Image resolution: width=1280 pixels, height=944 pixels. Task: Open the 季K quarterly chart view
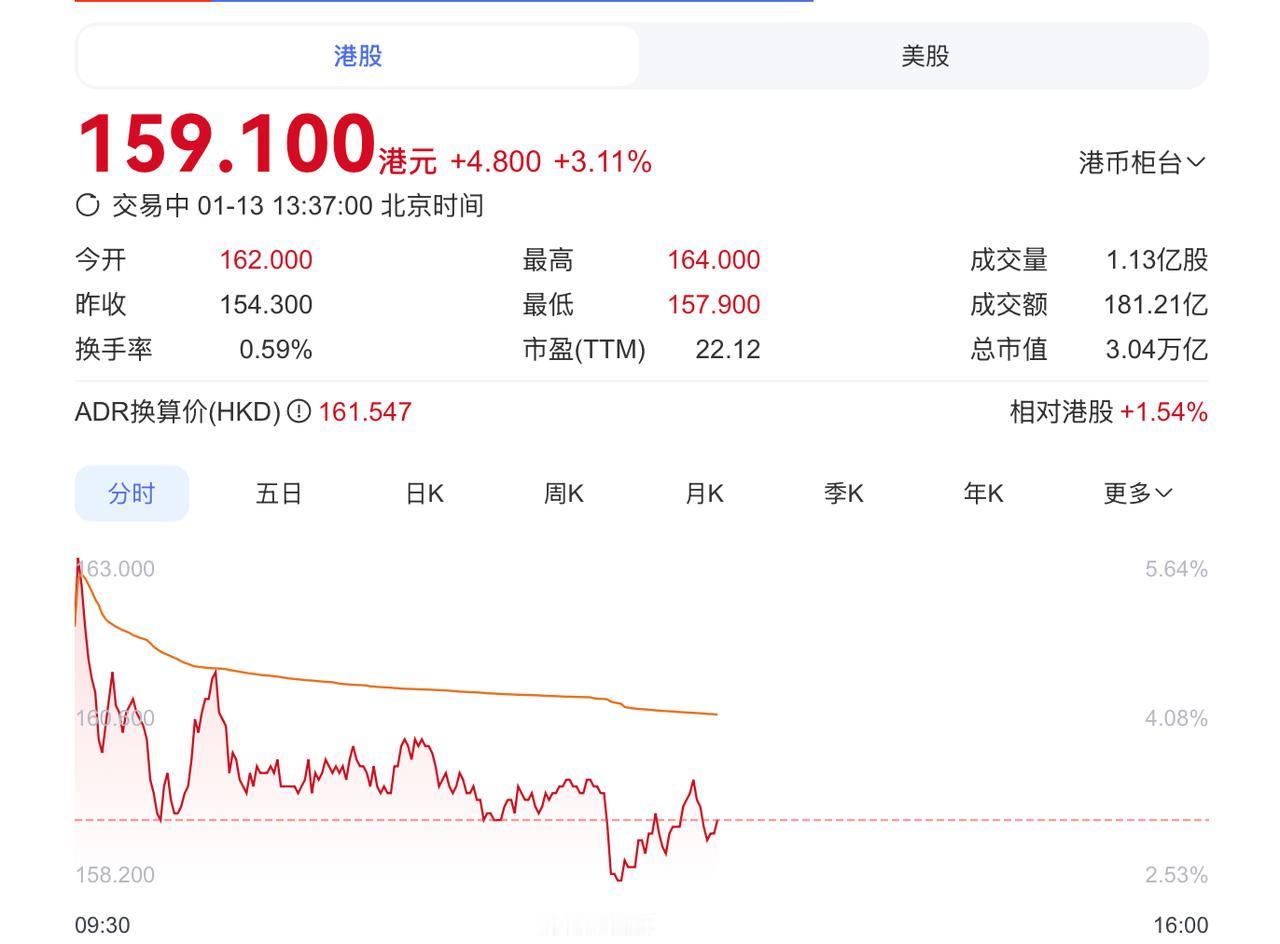(x=843, y=492)
